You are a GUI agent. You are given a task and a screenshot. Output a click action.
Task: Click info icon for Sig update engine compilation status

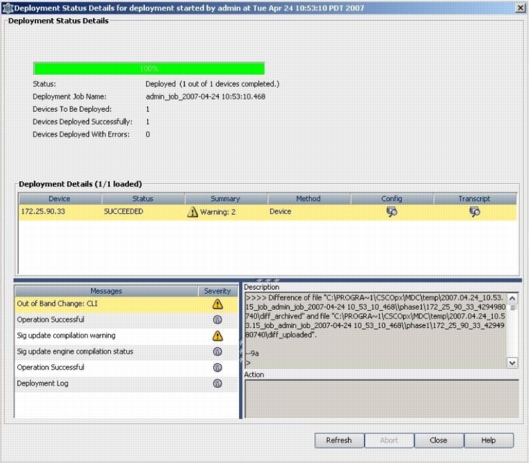coord(217,352)
